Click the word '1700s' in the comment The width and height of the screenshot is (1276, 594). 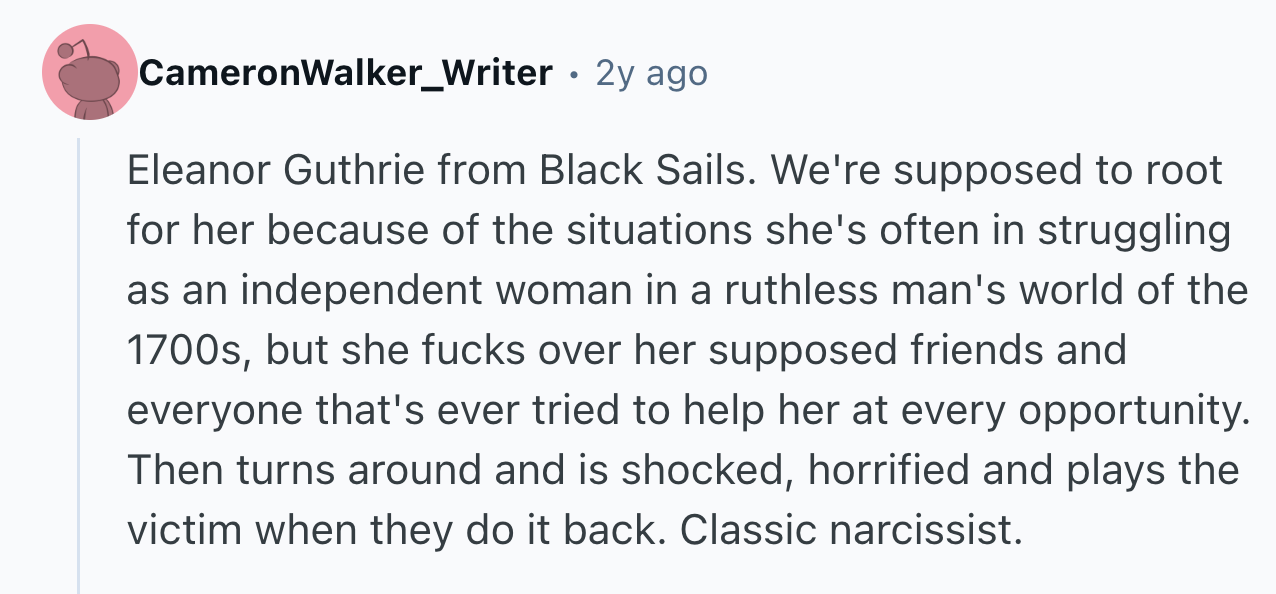click(x=190, y=351)
